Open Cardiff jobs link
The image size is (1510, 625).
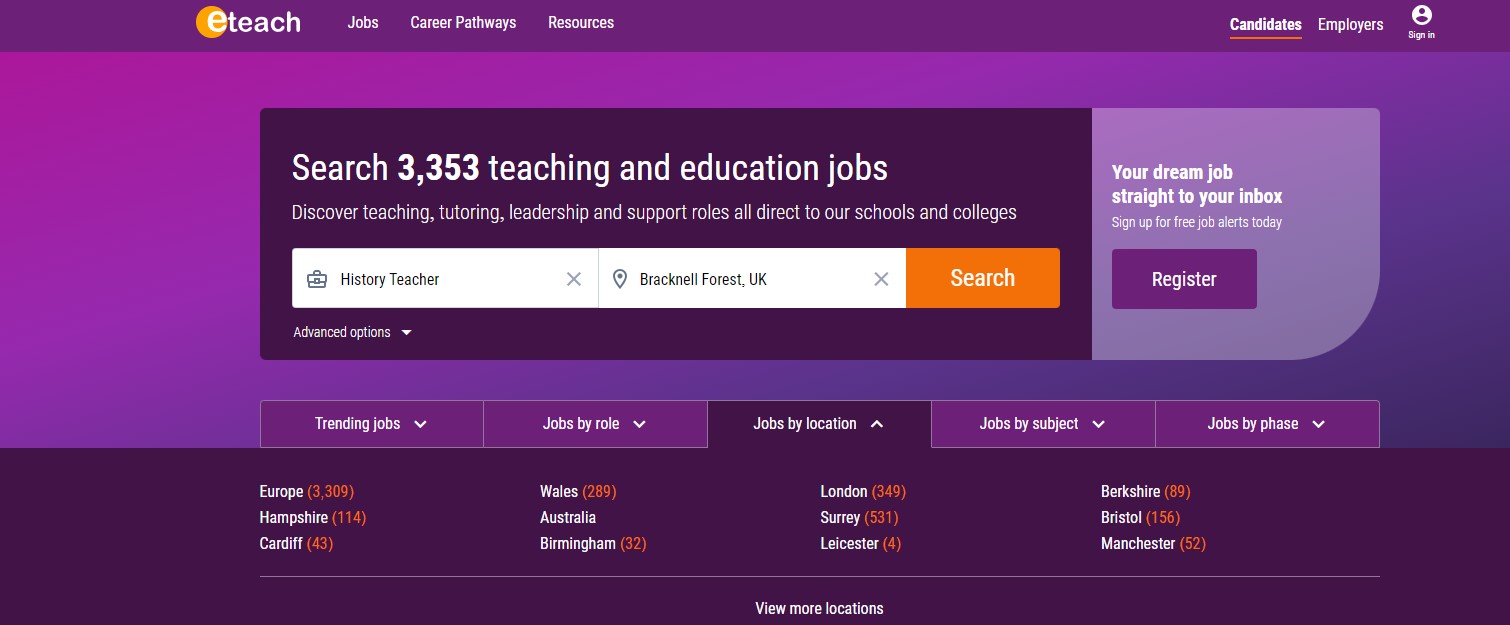296,544
